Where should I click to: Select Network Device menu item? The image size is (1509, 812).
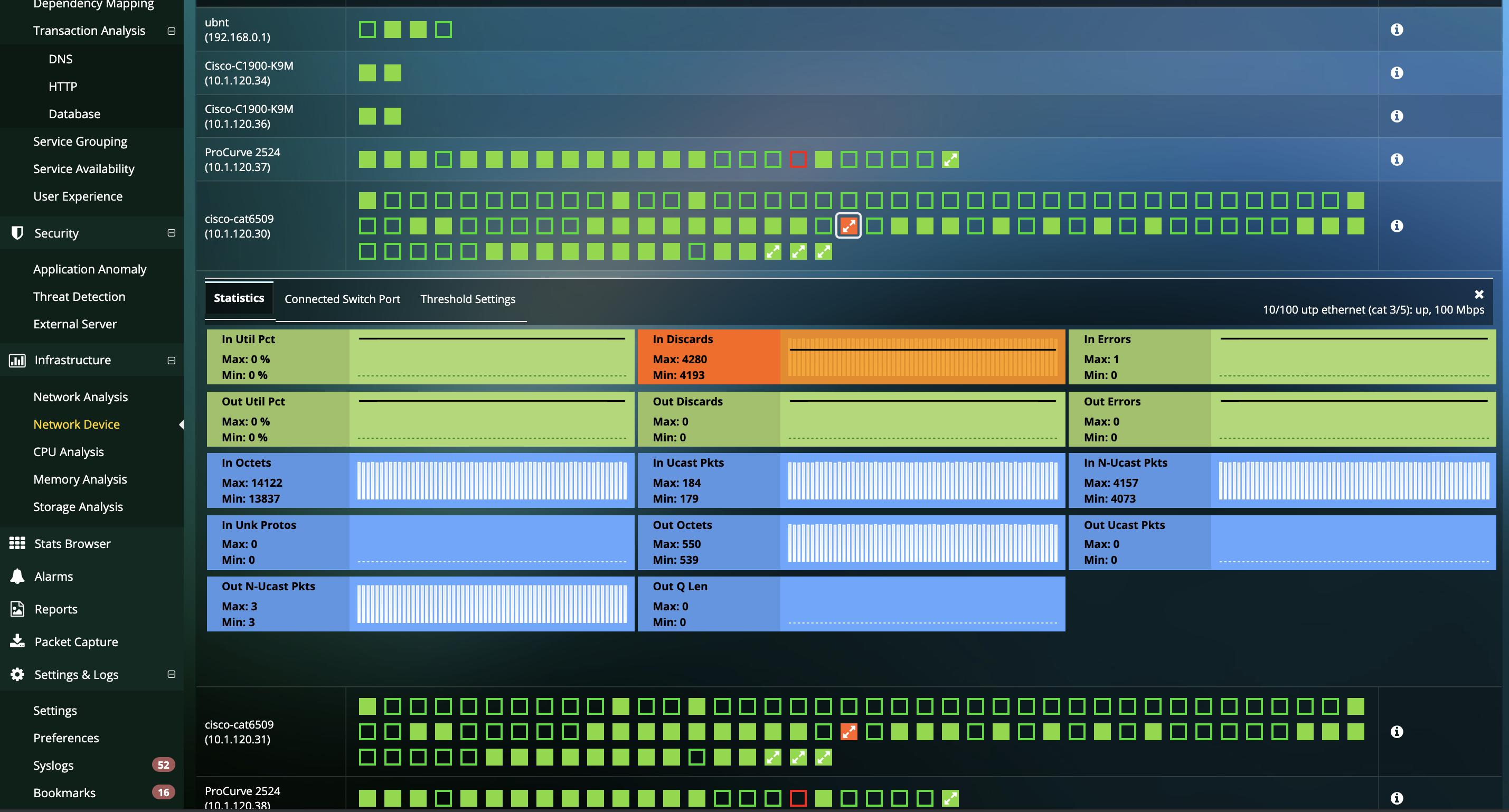pyautogui.click(x=76, y=424)
